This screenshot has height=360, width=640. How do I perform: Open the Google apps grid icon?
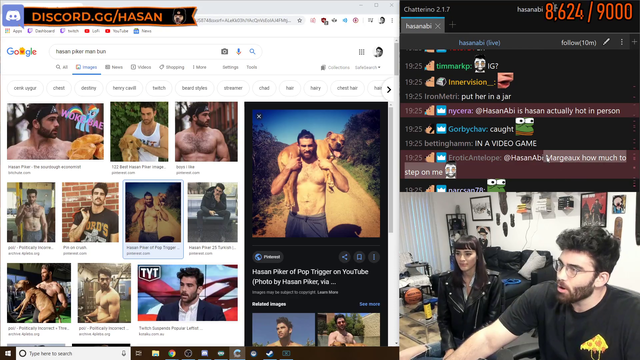362,52
